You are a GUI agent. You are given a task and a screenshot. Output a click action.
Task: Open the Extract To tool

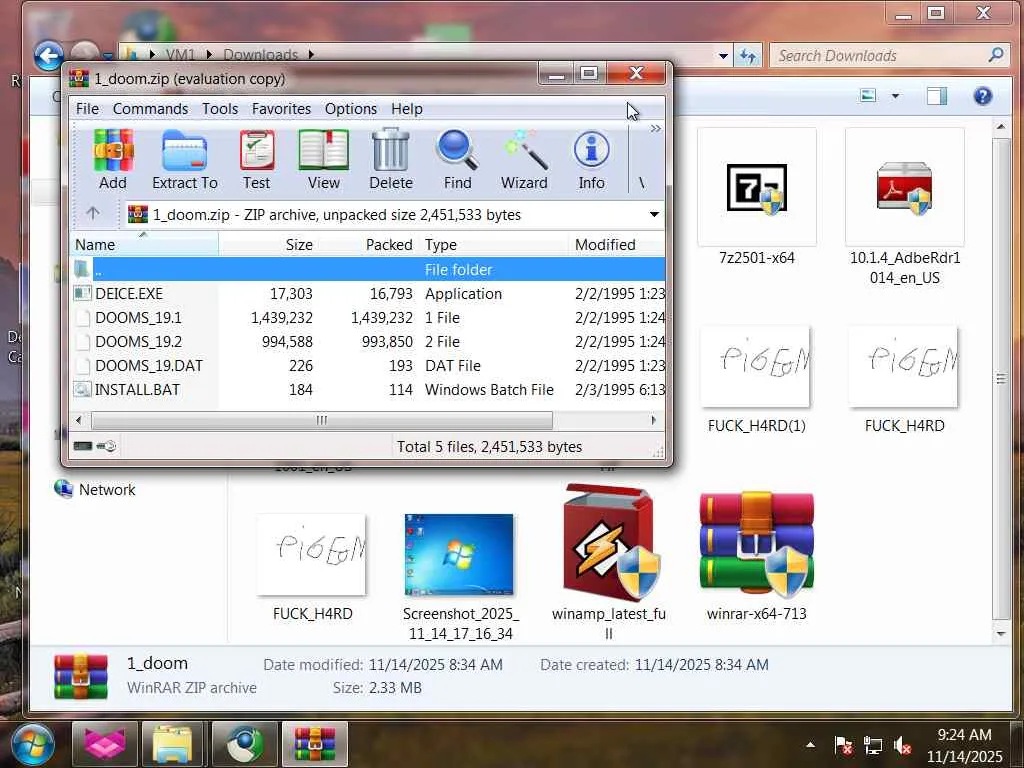pos(185,160)
